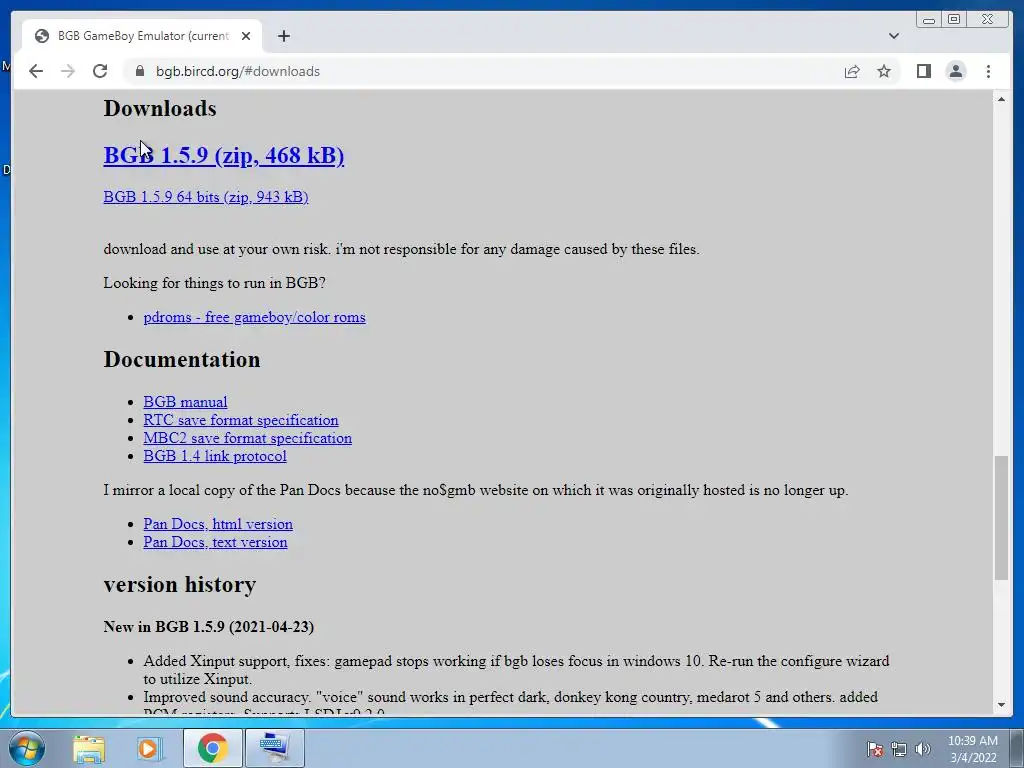Open pdroms free gameboy roms link
Screen dimensions: 1024x768
pos(254,317)
